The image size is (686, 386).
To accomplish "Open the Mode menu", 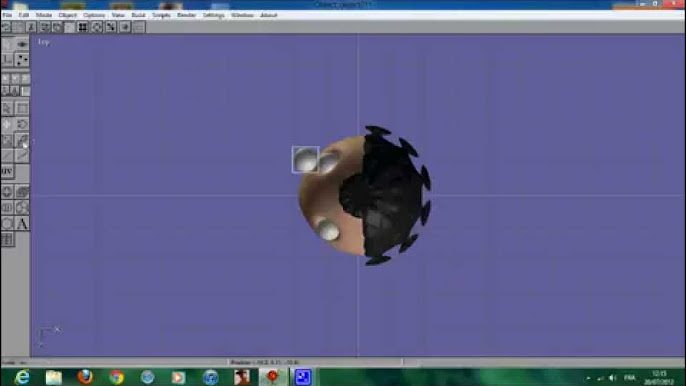I will click(44, 15).
